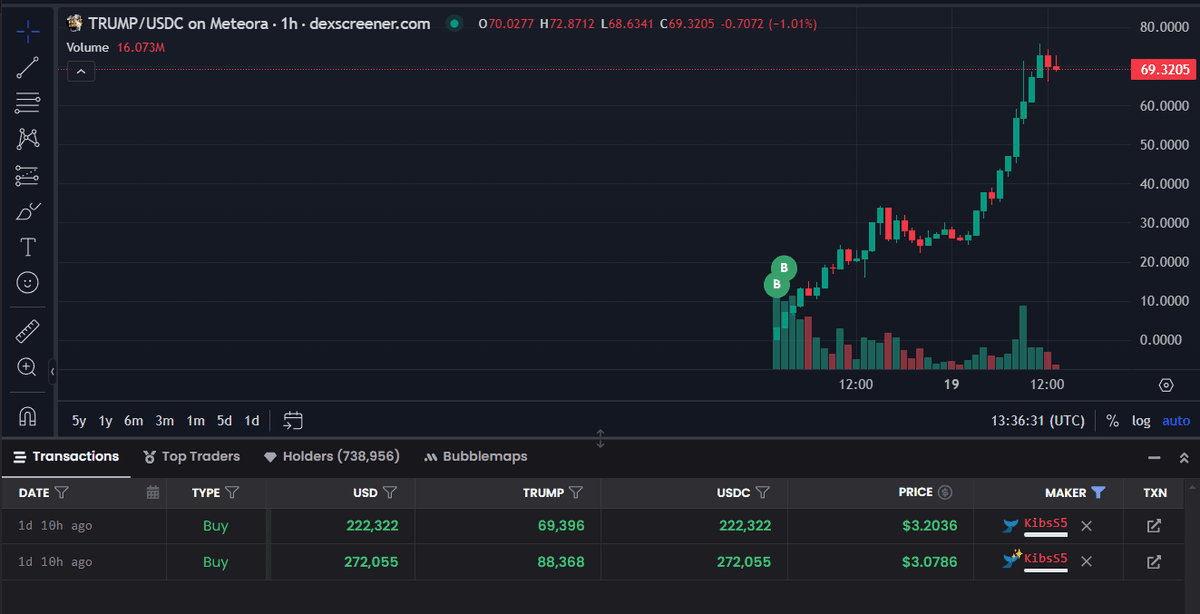The height and width of the screenshot is (614, 1200).
Task: Open transaction link for the 272,055 buy
Action: click(x=1154, y=562)
